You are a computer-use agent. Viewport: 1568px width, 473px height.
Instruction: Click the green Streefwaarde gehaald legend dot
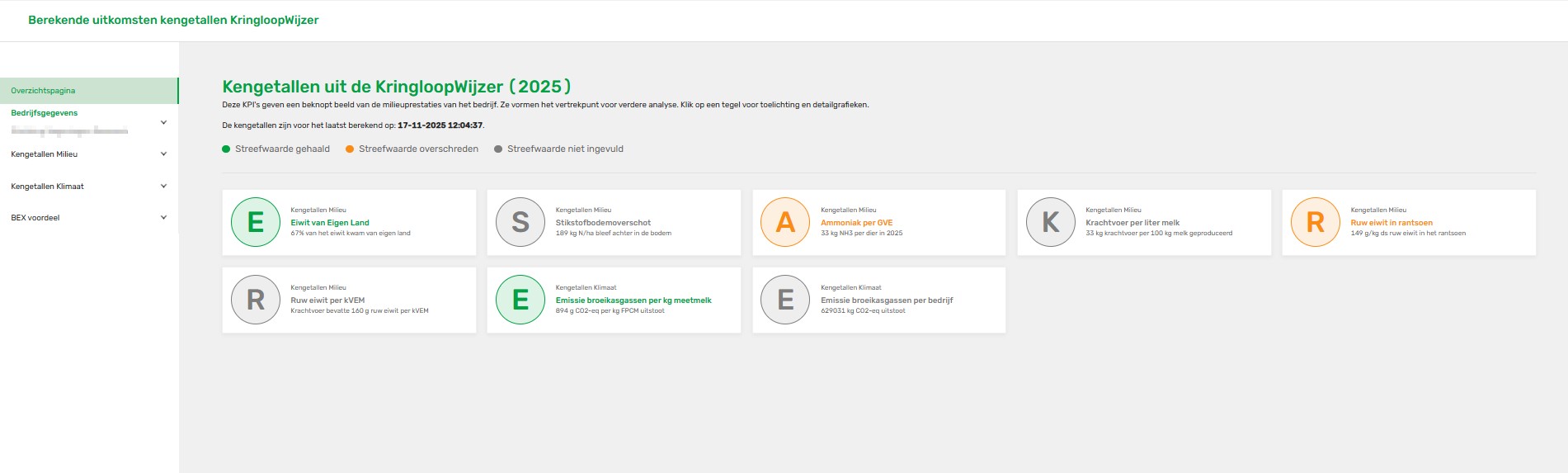226,149
